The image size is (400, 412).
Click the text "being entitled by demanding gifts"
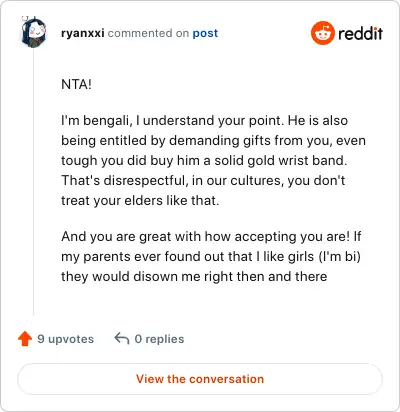(x=161, y=141)
